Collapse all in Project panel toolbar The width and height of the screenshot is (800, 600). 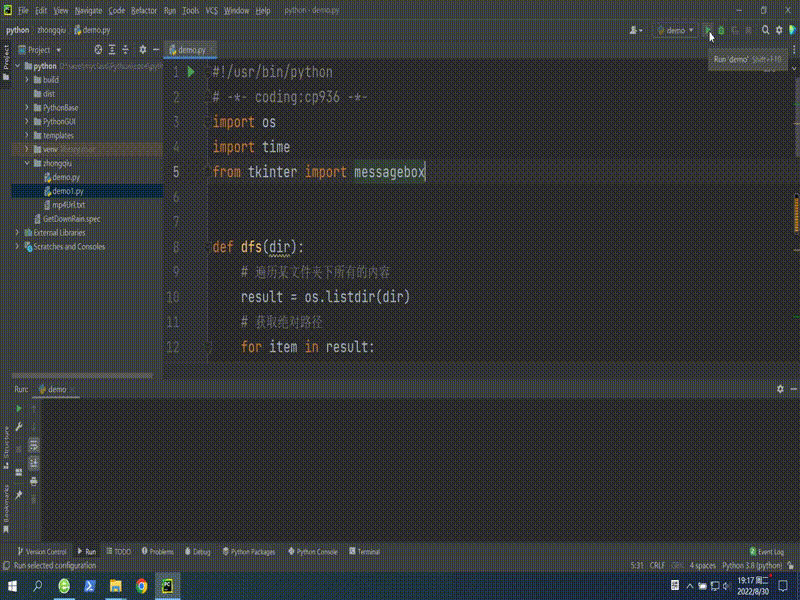(126, 49)
